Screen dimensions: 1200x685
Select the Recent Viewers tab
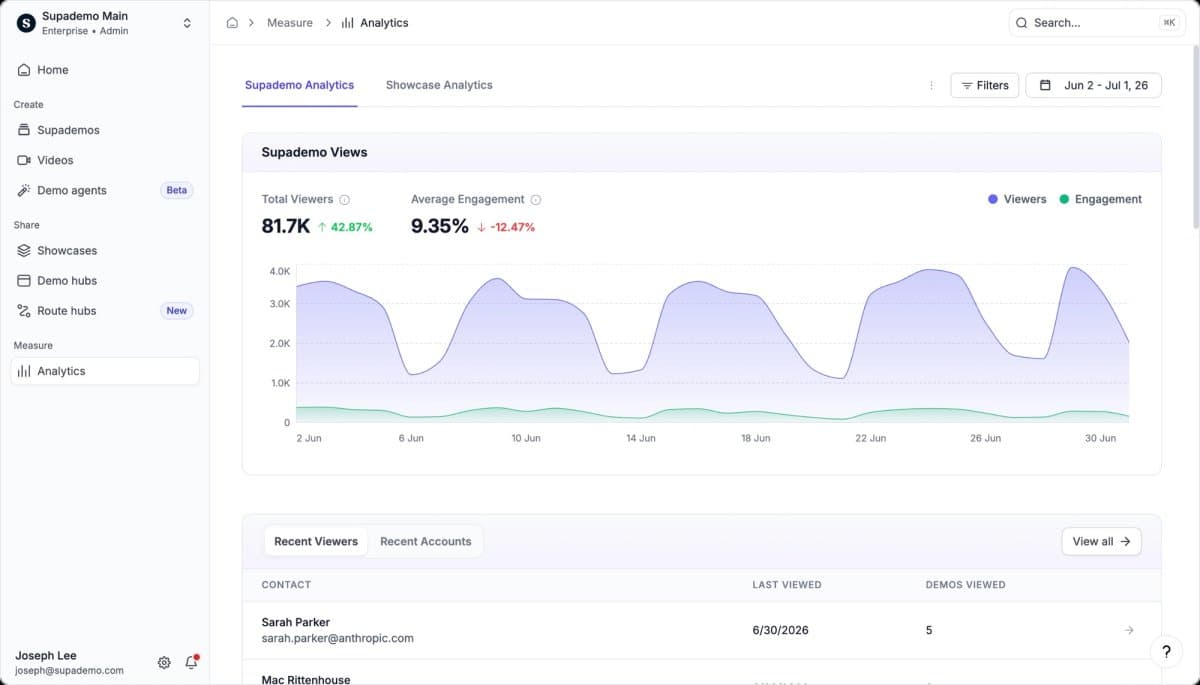point(316,541)
